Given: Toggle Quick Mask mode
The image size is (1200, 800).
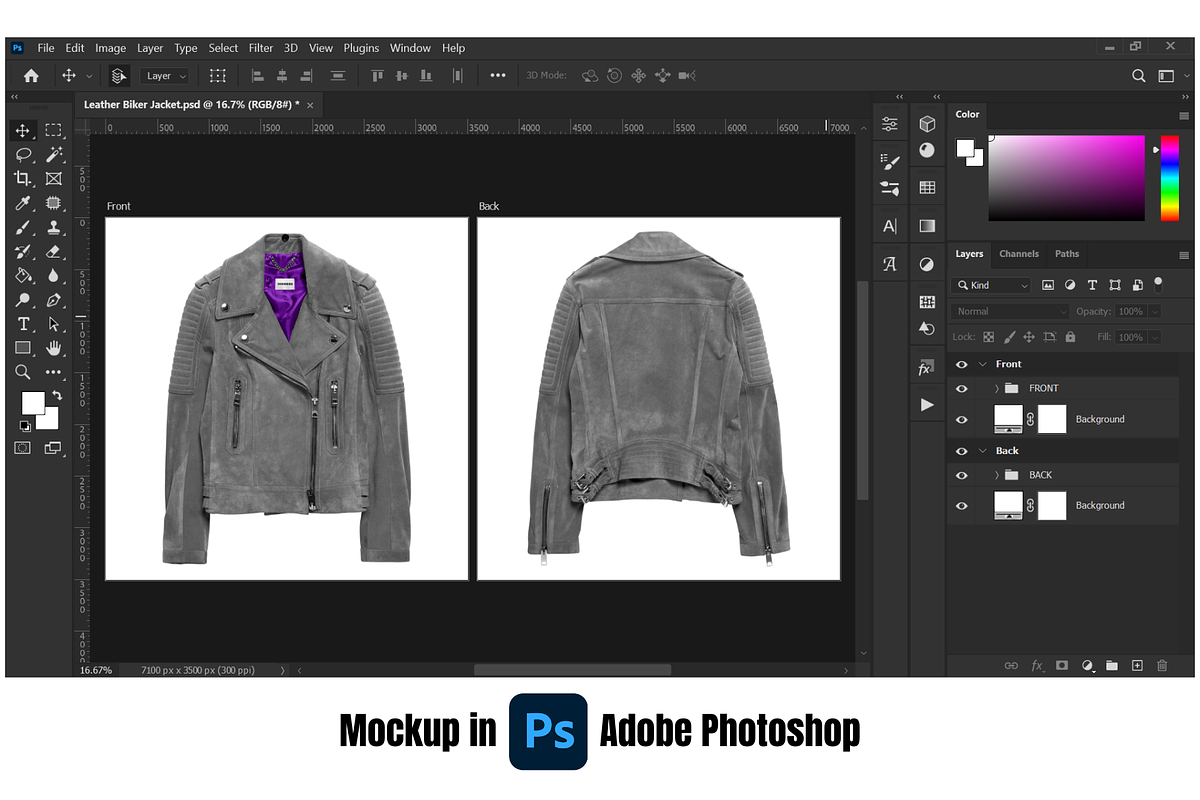Looking at the screenshot, I should point(22,448).
